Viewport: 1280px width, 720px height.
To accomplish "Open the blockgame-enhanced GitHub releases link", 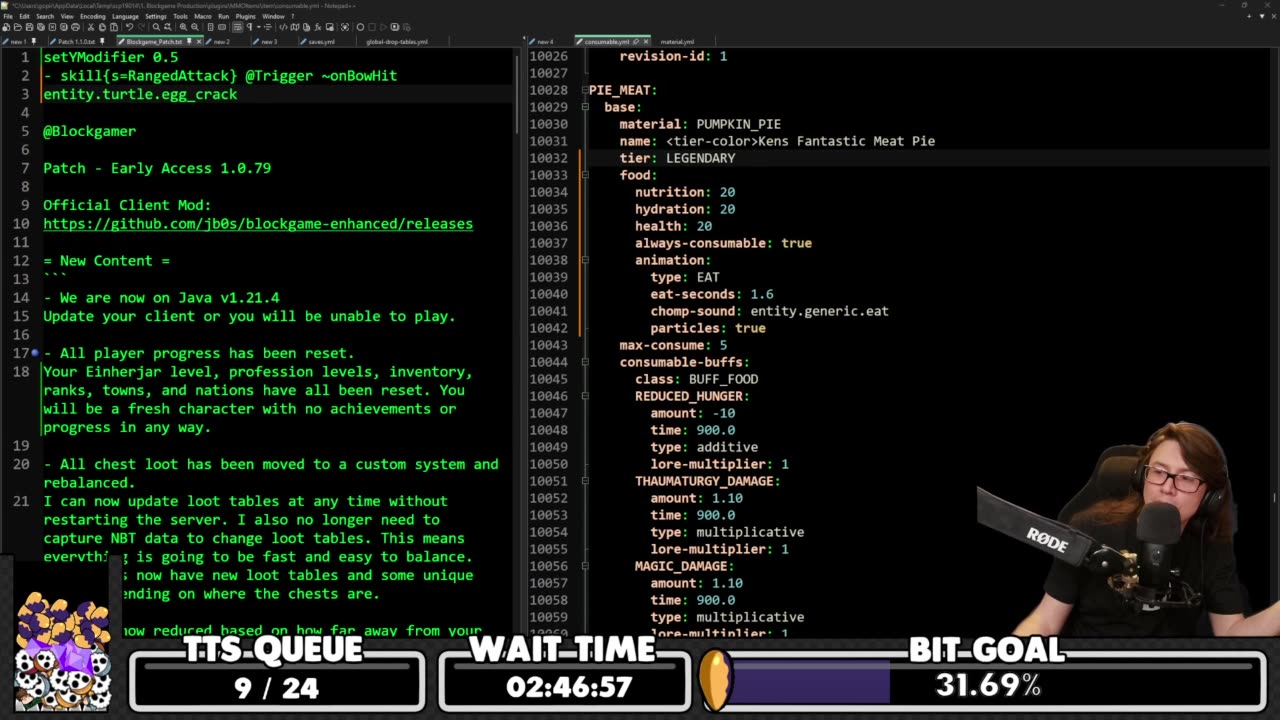I will tap(258, 223).
